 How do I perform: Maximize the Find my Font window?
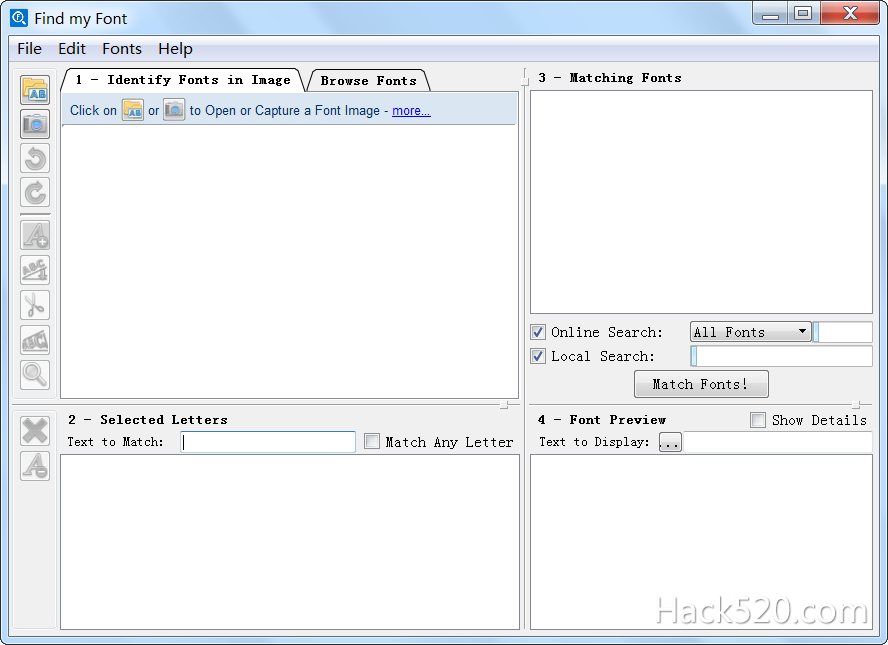pyautogui.click(x=803, y=14)
